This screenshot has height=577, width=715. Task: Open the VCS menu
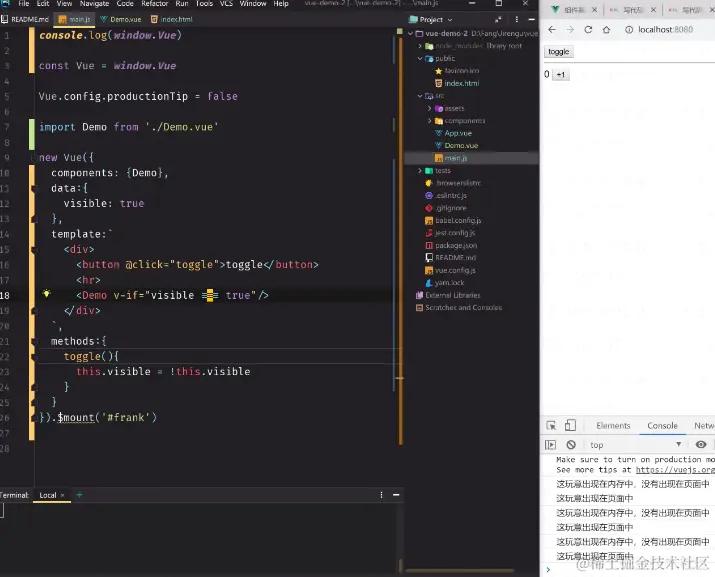pos(226,4)
